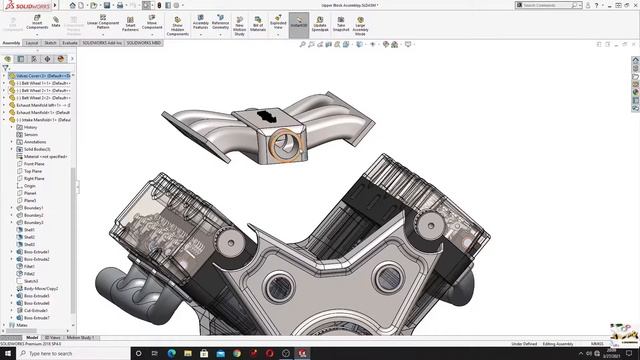Open Chrome from the taskbar

[x=237, y=353]
